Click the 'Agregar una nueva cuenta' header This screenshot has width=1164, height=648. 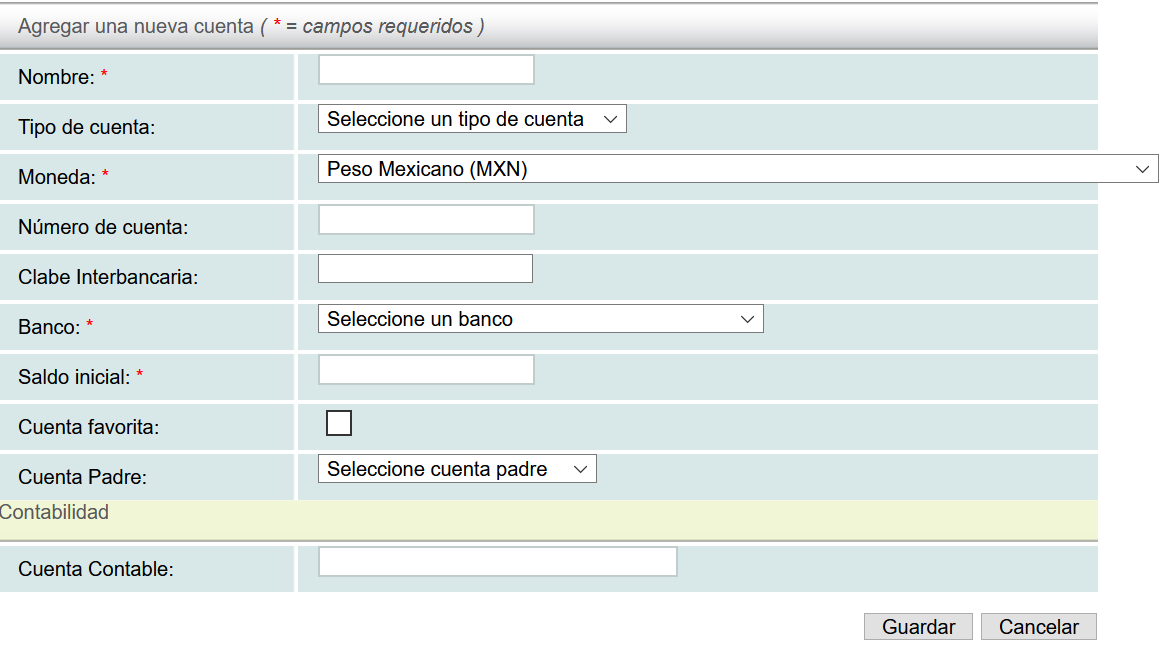click(x=136, y=27)
